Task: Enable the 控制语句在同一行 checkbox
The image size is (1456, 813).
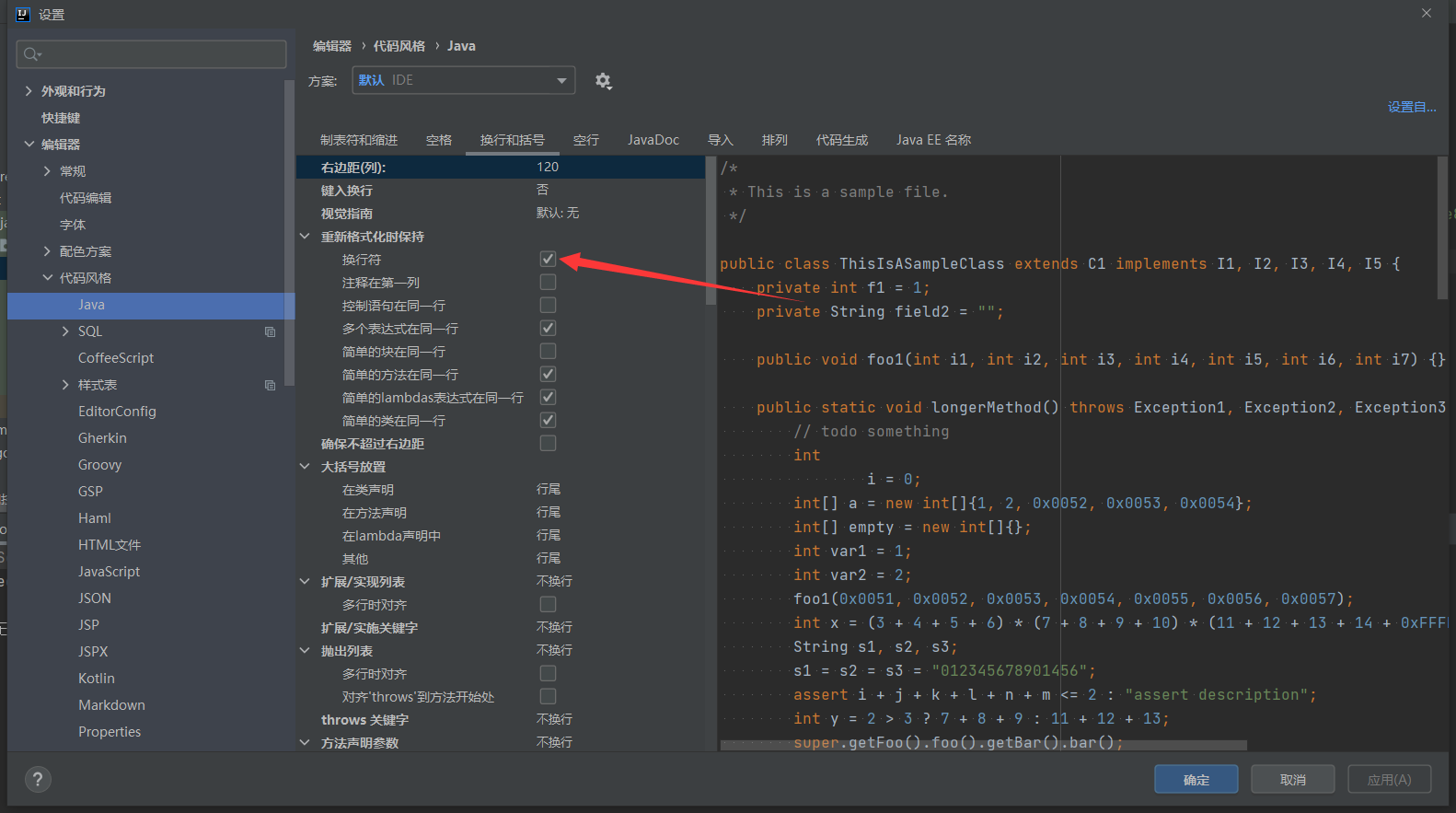Action: [548, 305]
